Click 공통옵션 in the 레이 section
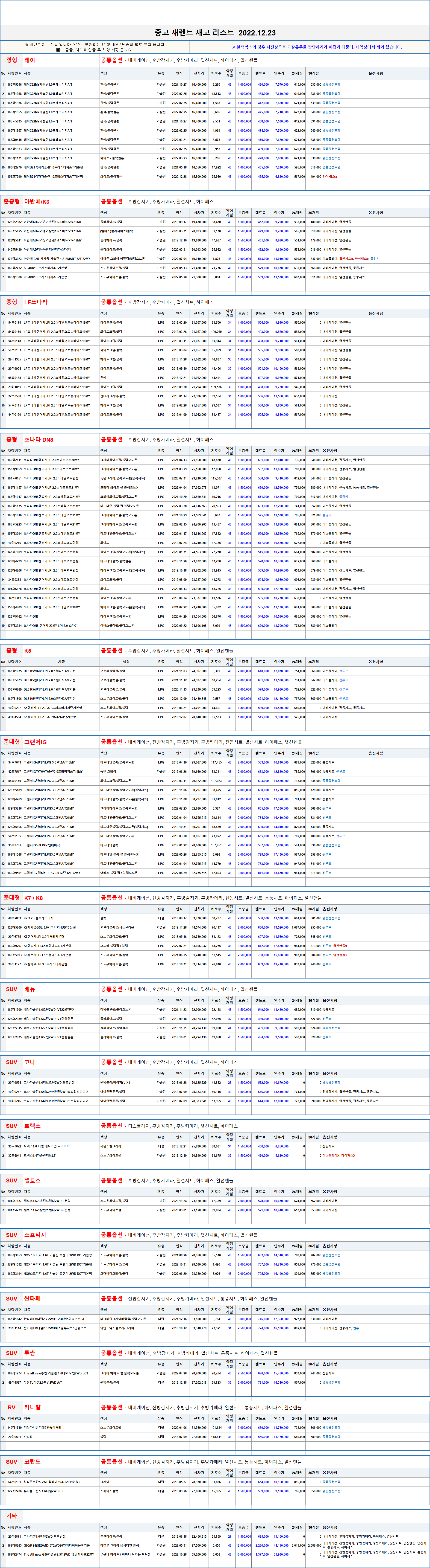This screenshot has height=1568, width=430. coord(112,60)
